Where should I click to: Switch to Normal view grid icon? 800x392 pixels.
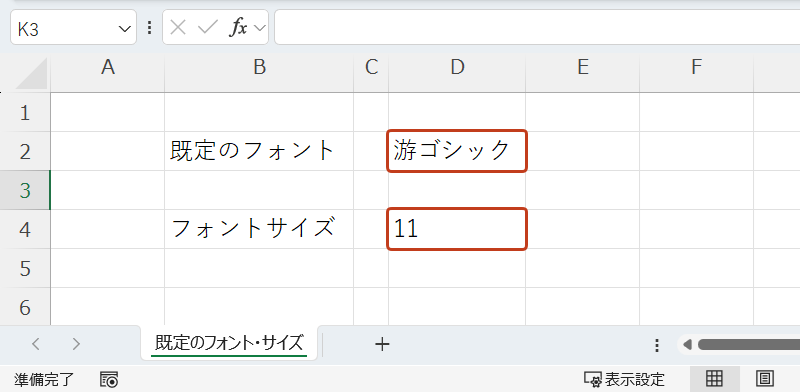pyautogui.click(x=714, y=379)
